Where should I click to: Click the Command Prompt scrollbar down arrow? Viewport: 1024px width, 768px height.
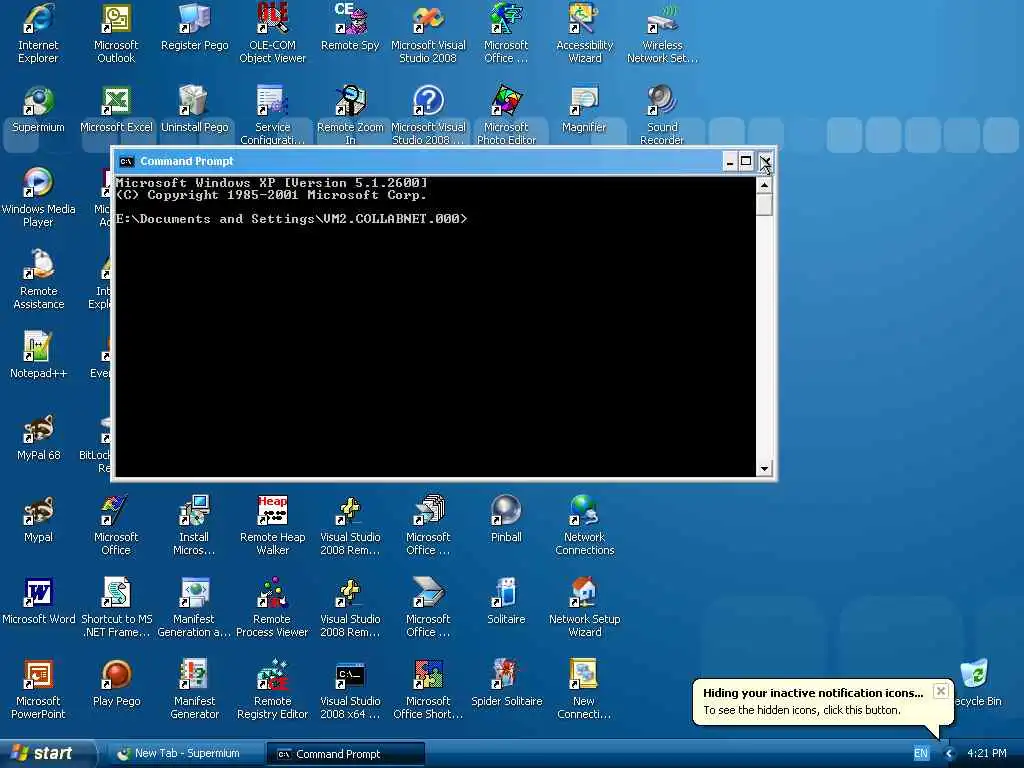764,469
